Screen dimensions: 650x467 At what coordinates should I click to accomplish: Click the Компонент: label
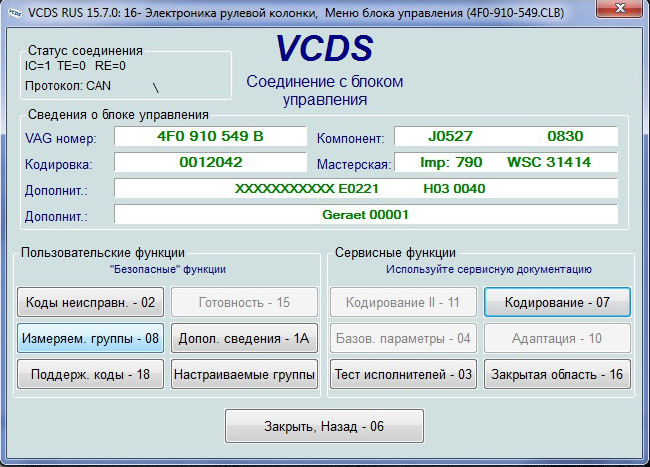350,138
